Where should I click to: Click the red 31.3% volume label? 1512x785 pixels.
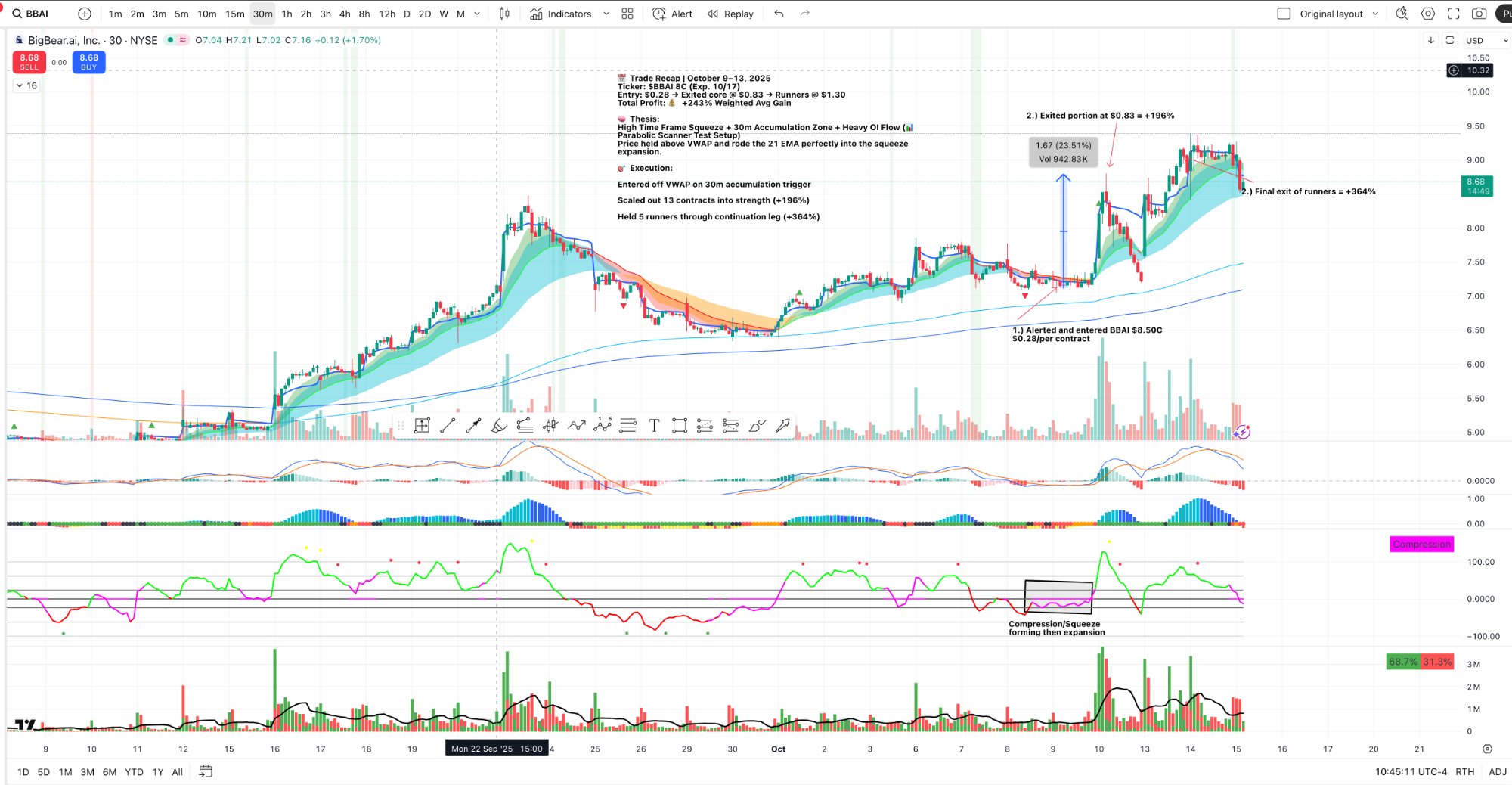pos(1437,662)
